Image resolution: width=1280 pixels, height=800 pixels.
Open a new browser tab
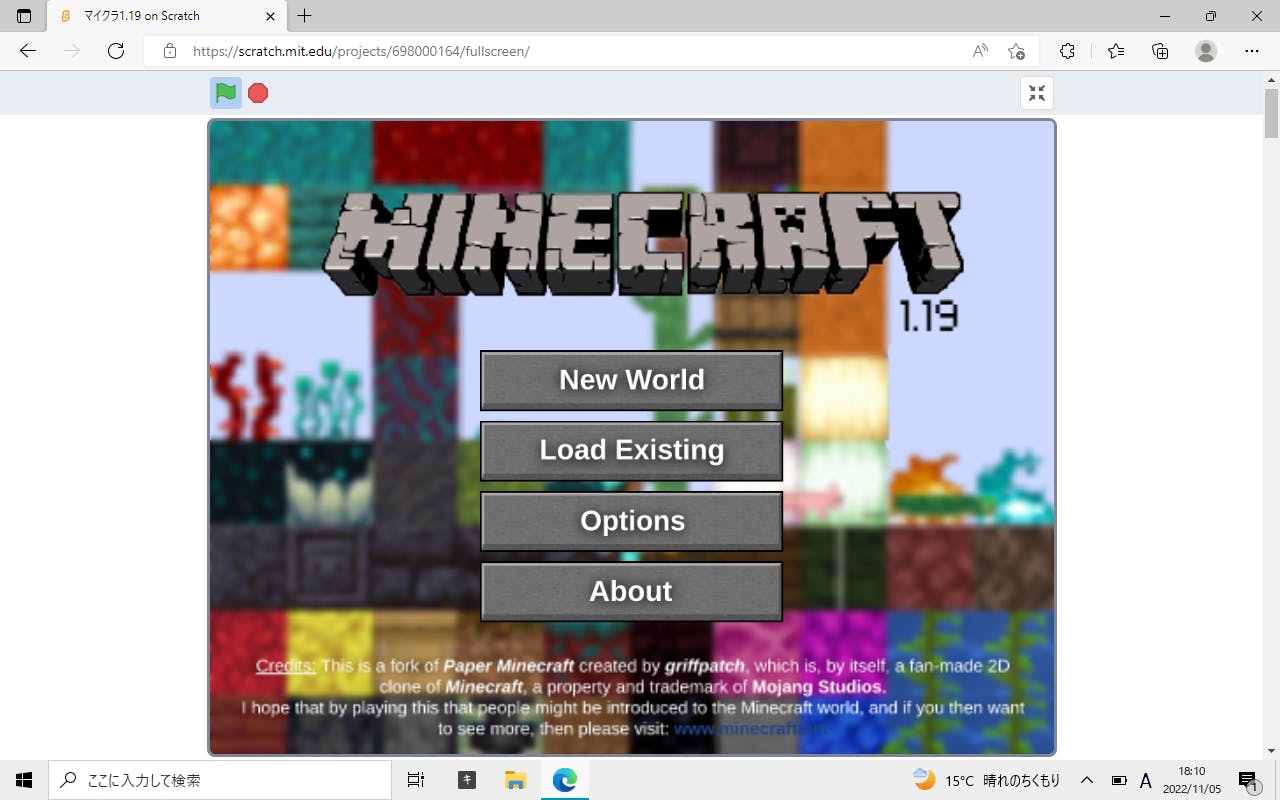tap(305, 16)
